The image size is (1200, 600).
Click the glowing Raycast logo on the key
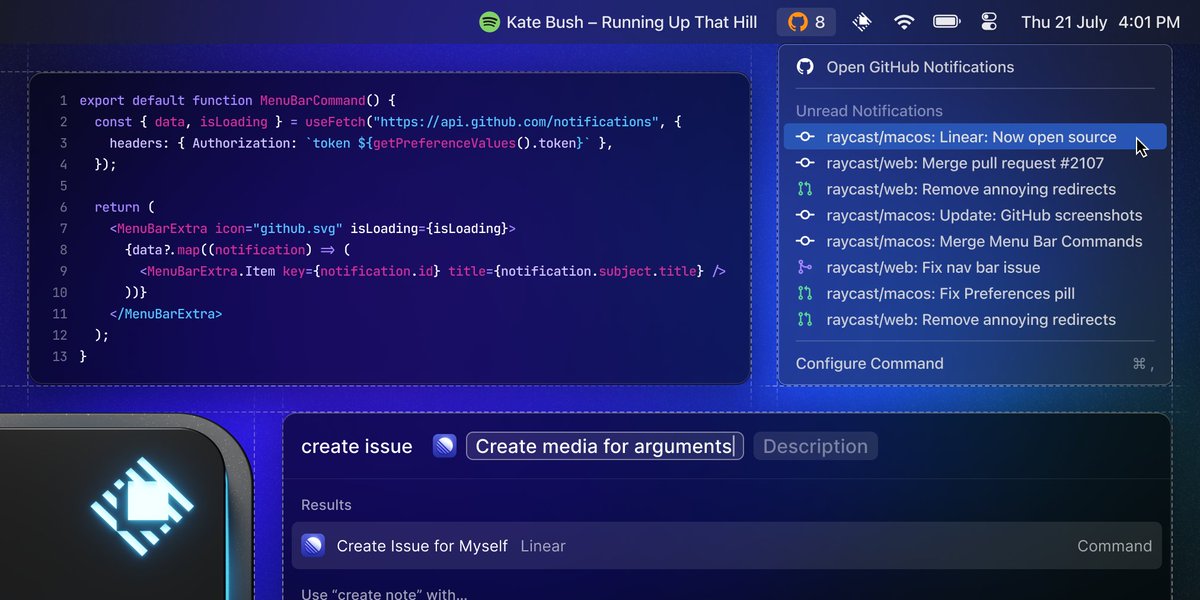pyautogui.click(x=142, y=504)
